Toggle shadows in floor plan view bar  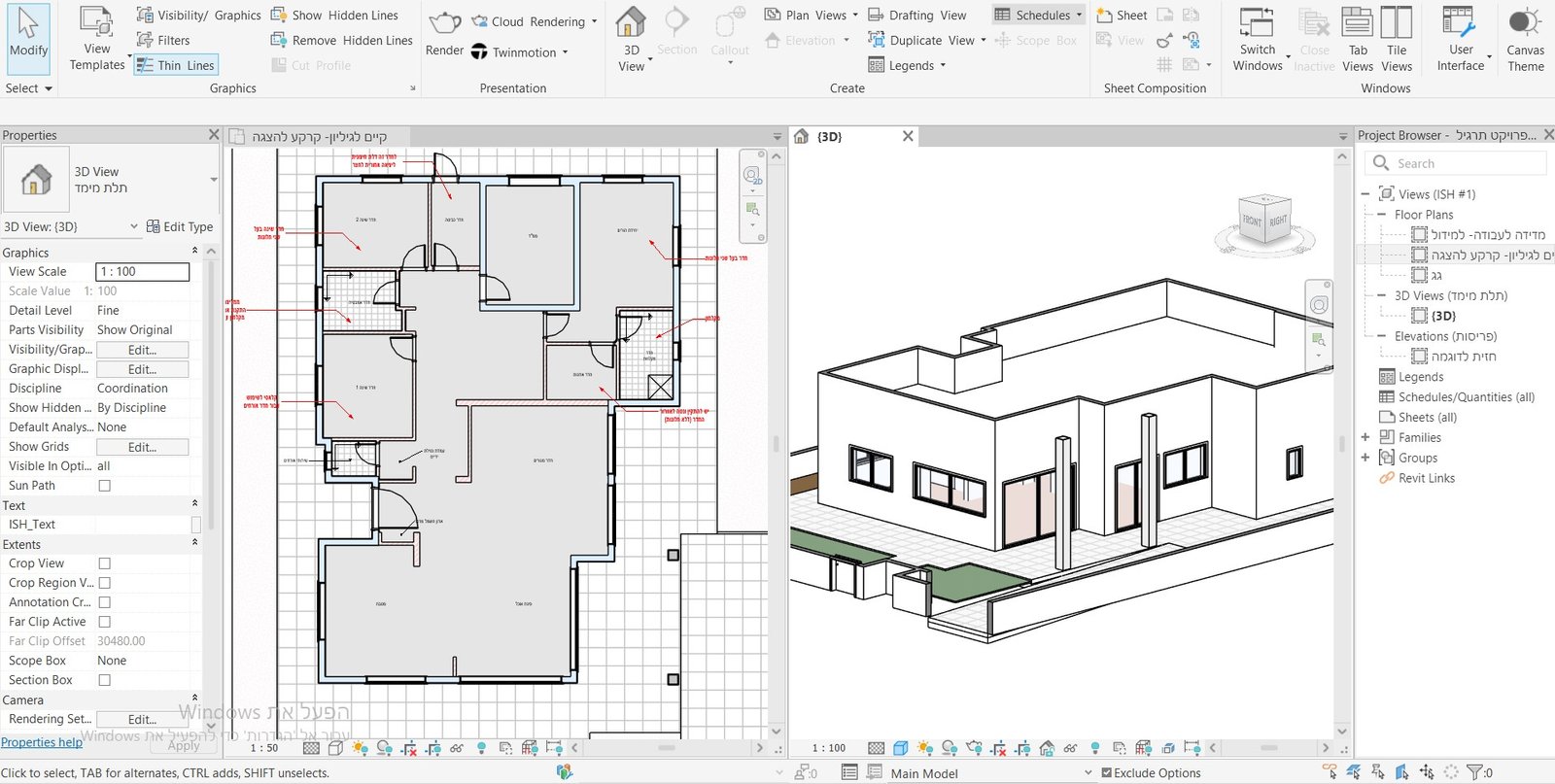pyautogui.click(x=384, y=748)
